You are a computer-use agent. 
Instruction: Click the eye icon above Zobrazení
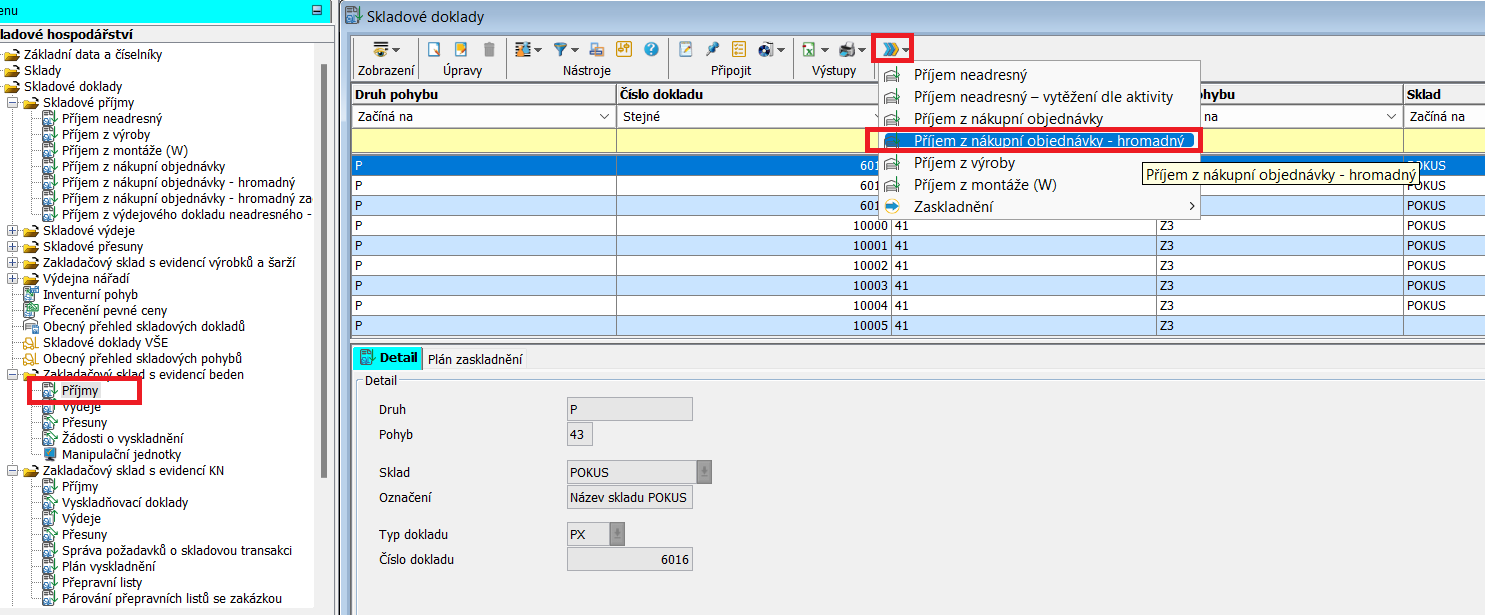[x=380, y=49]
